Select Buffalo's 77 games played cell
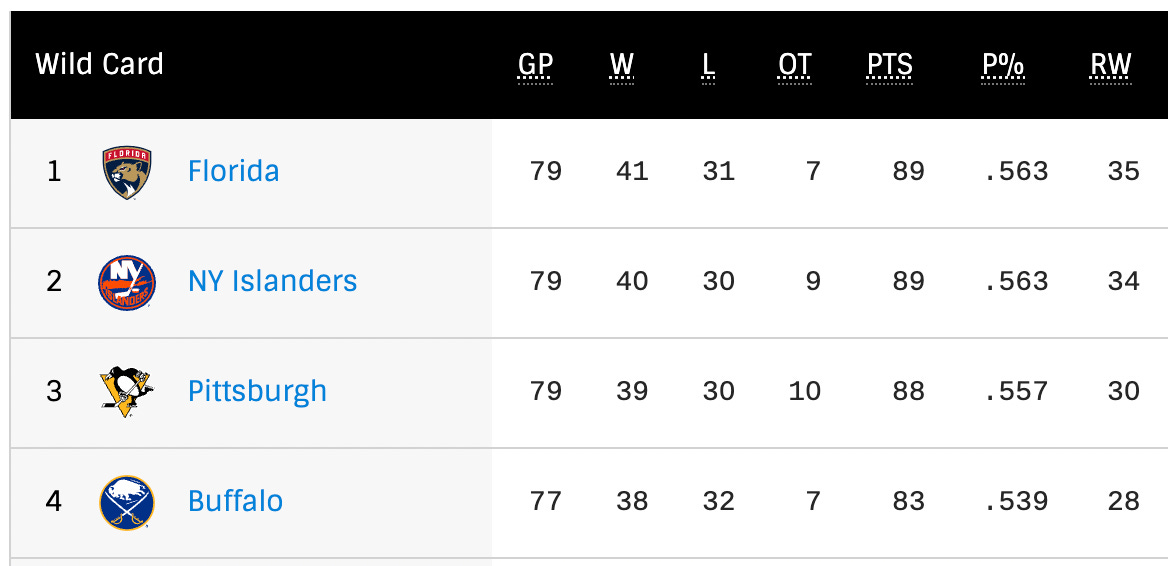 546,500
